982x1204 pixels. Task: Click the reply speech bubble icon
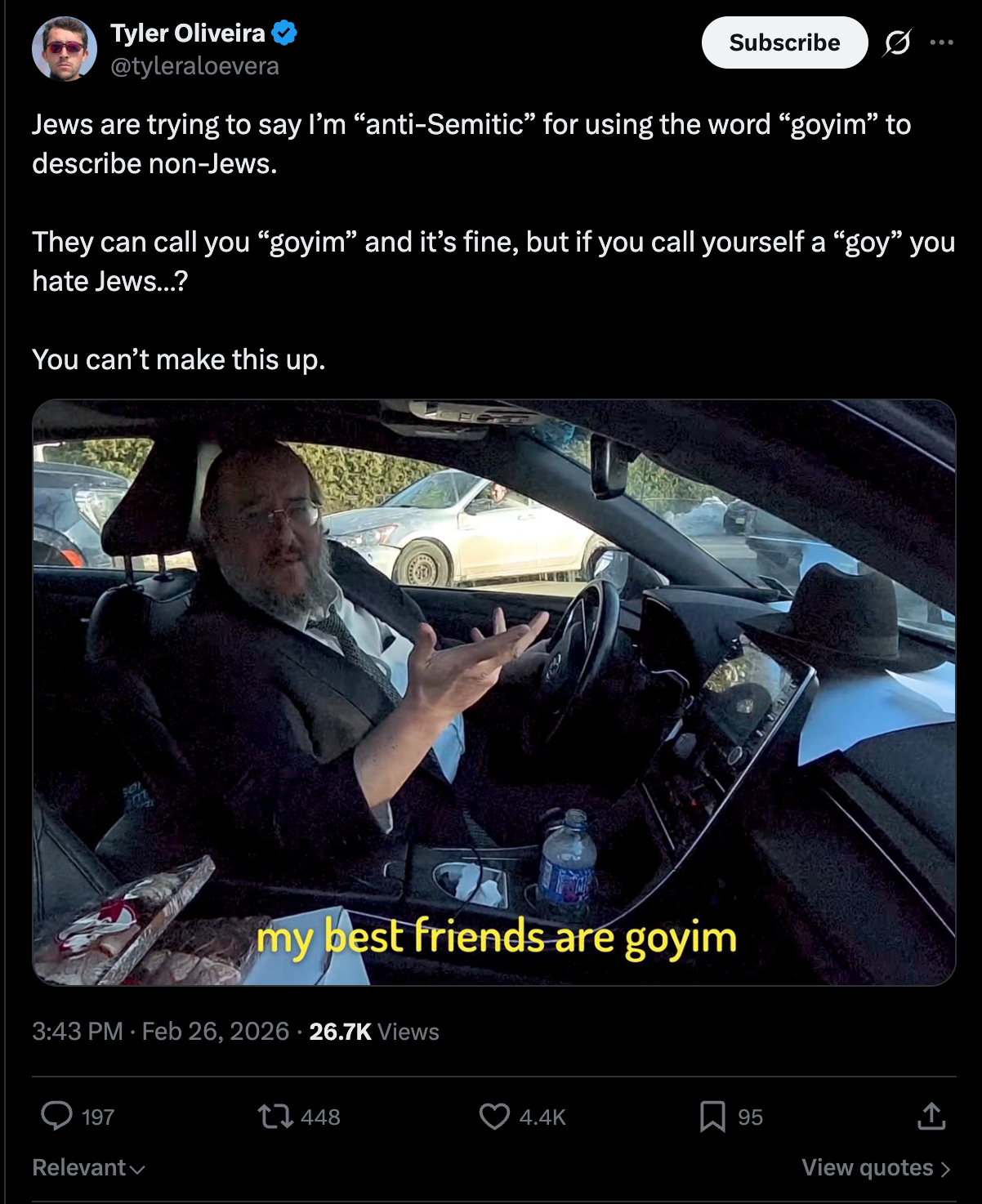point(56,1116)
